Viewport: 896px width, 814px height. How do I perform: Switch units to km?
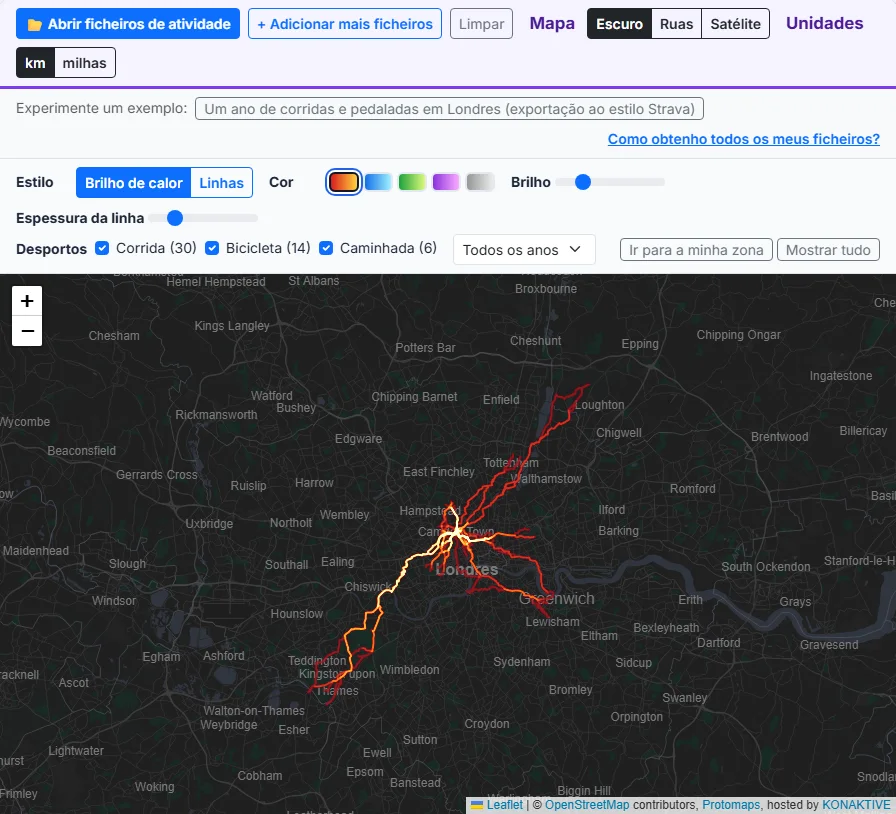[35, 63]
